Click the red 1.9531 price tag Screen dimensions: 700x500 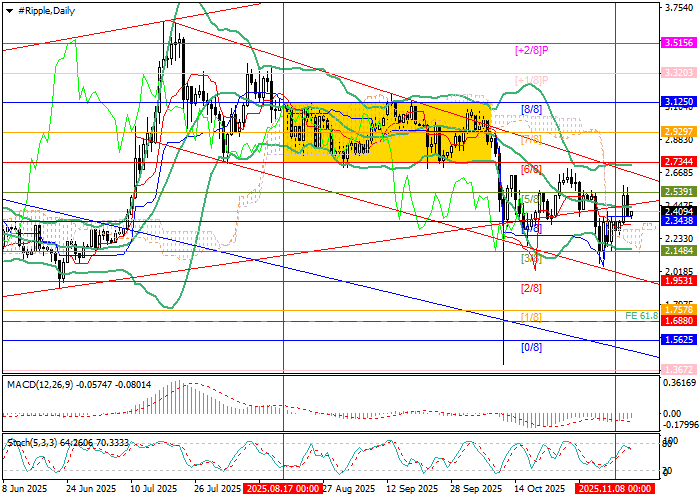680,281
